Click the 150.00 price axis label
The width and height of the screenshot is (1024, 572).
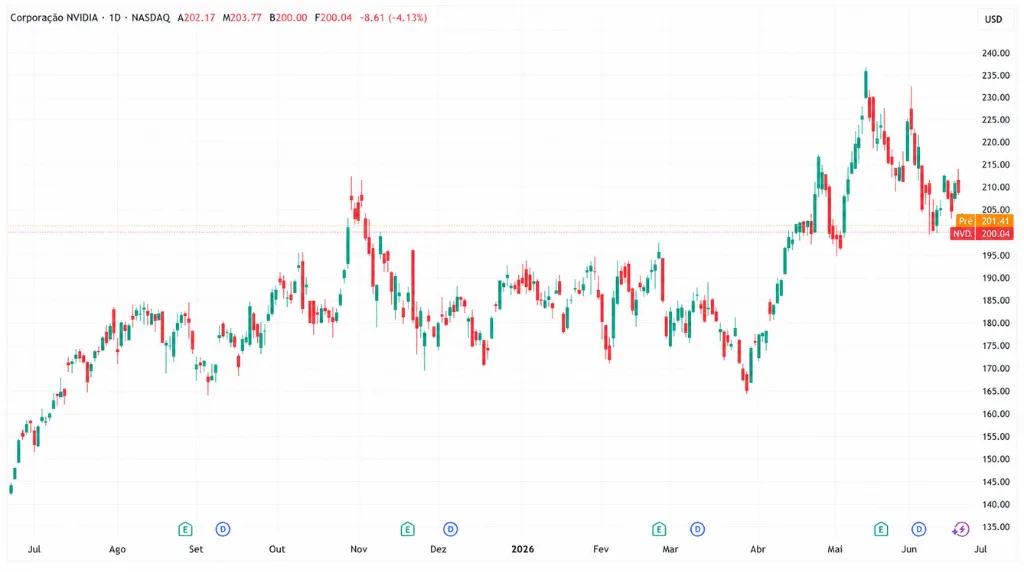coord(996,459)
